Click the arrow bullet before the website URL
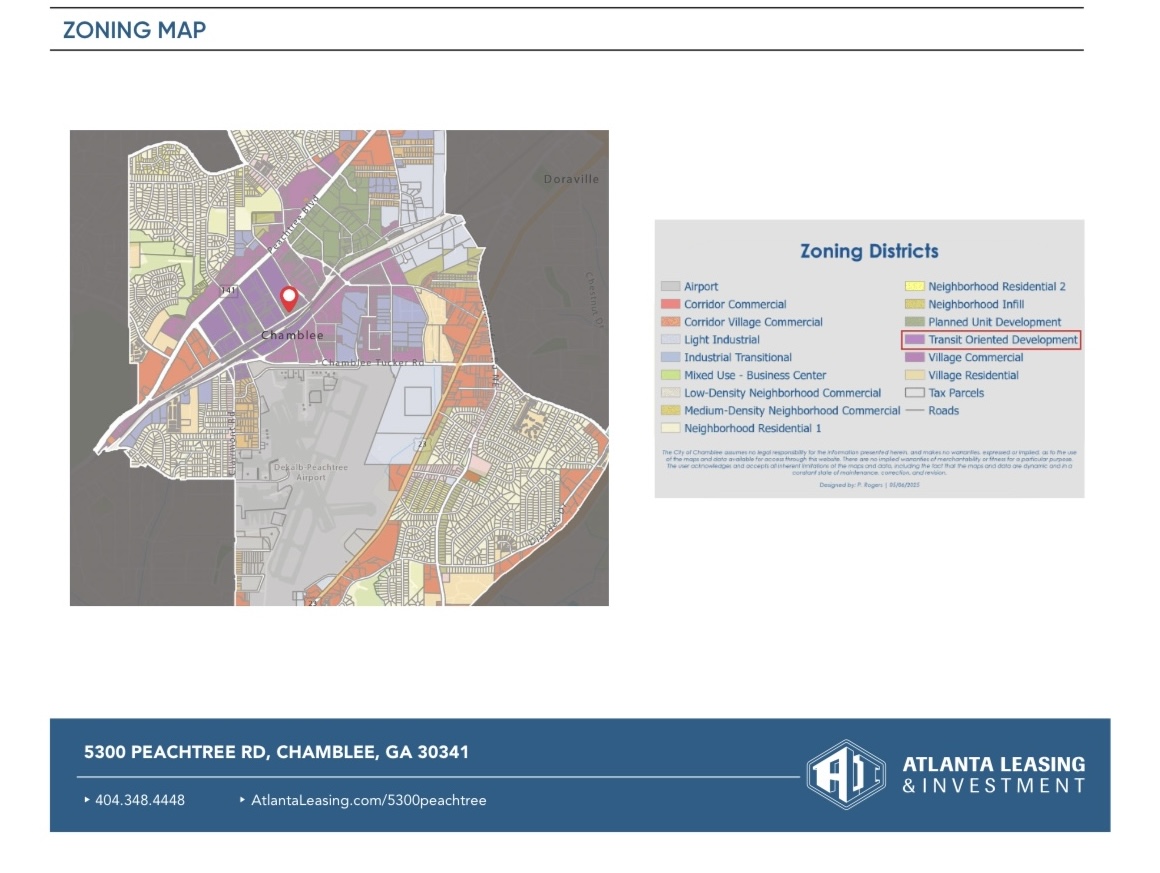Screen dimensions: 1160x873 coord(243,800)
